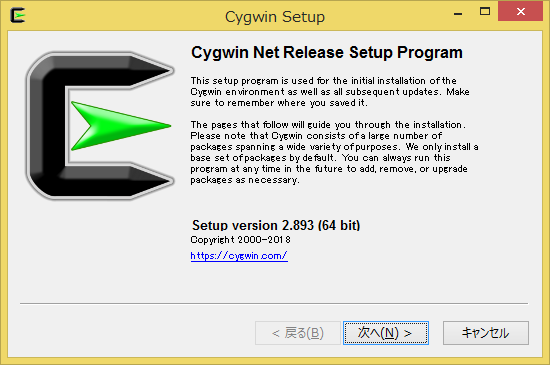Click the 'Cygwin Net Release Setup Program' heading
The height and width of the screenshot is (365, 550).
(x=327, y=53)
